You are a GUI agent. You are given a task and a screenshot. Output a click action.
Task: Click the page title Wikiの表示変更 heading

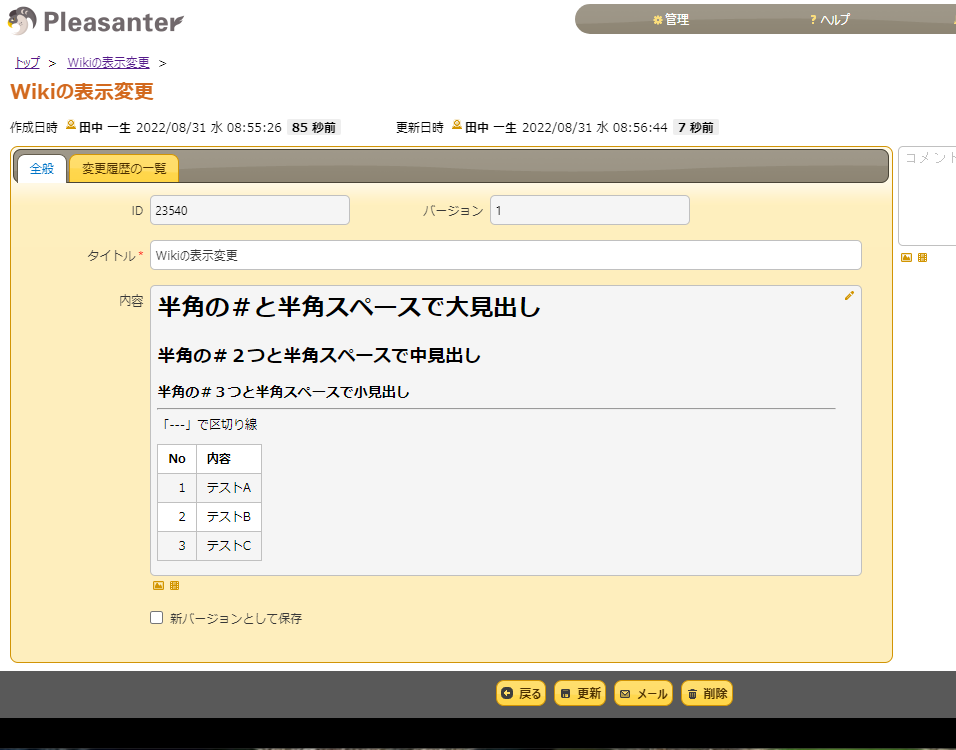(82, 91)
